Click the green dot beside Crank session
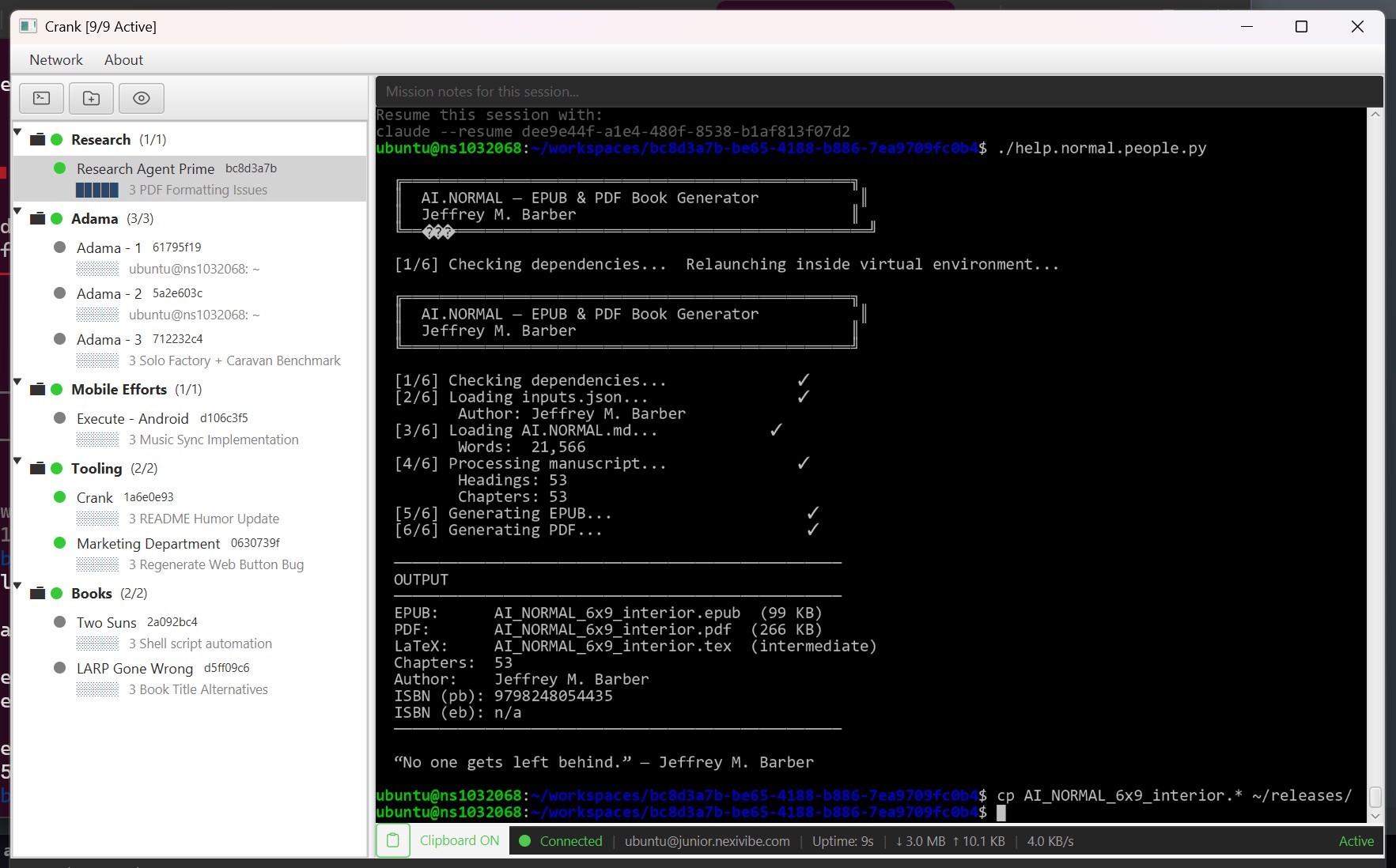Image resolution: width=1396 pixels, height=868 pixels. 59,497
